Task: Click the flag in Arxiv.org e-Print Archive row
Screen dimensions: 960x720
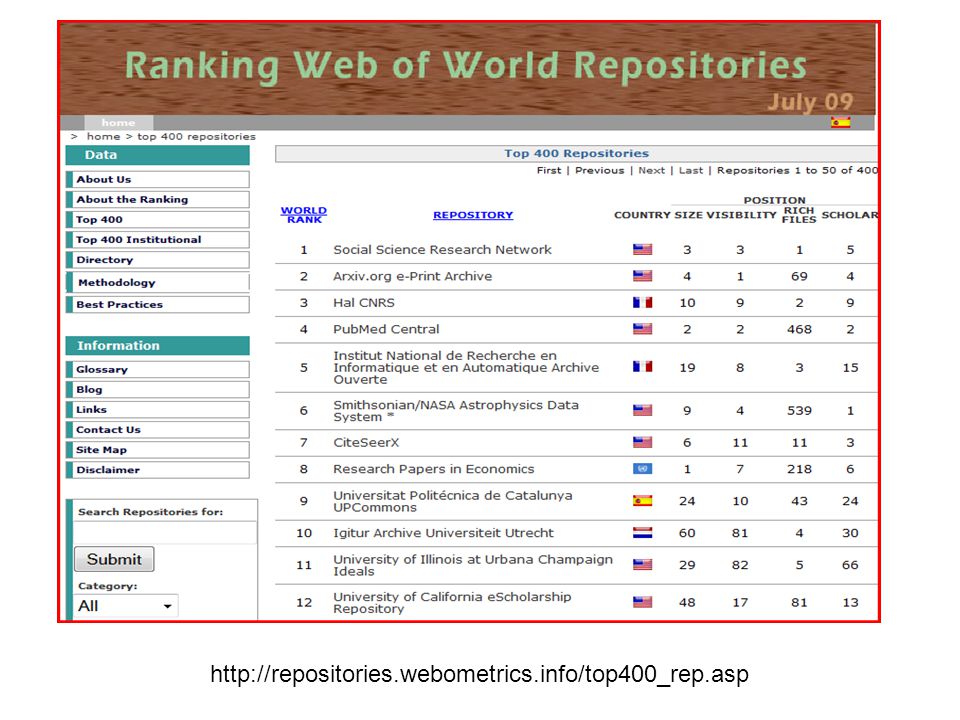Action: coord(642,276)
